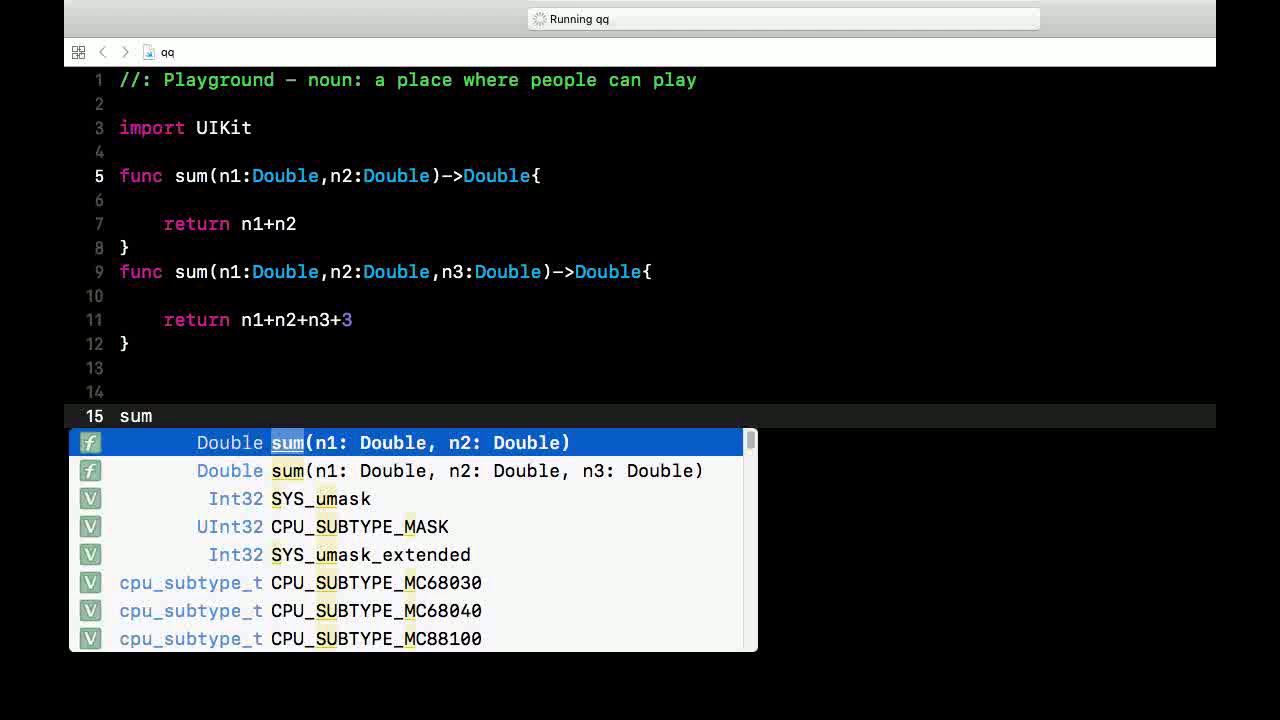Select the qq file name in jump bar
The height and width of the screenshot is (720, 1280).
pos(167,52)
